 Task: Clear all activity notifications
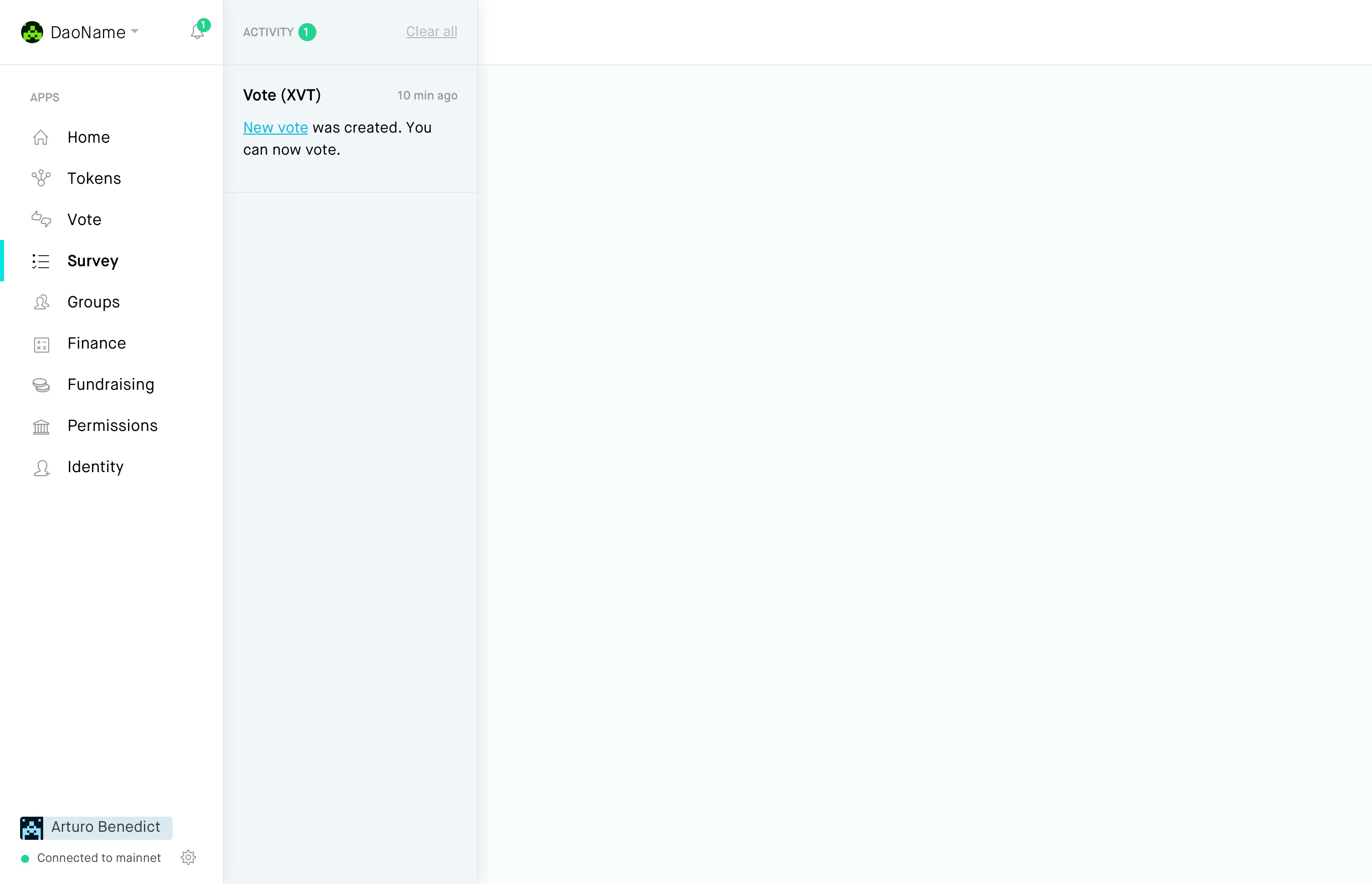coord(431,32)
